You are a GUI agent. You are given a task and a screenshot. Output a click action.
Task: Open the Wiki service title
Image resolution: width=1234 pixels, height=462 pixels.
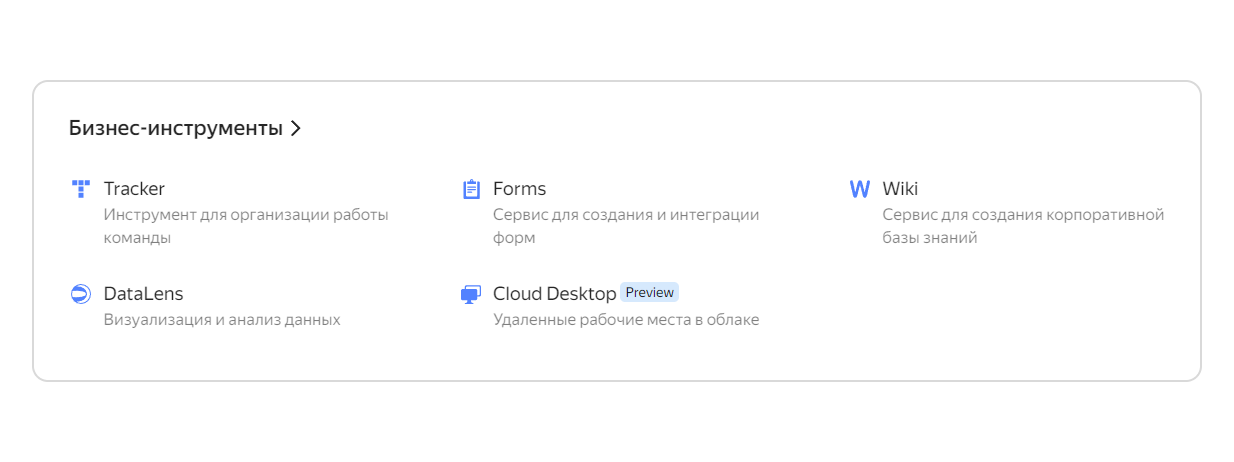(900, 189)
